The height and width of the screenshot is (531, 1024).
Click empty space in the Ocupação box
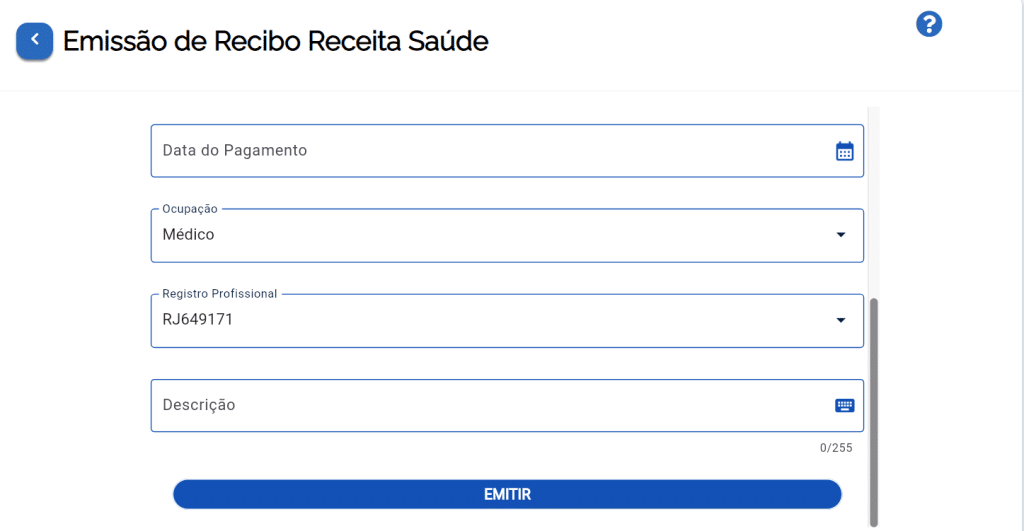[520, 235]
